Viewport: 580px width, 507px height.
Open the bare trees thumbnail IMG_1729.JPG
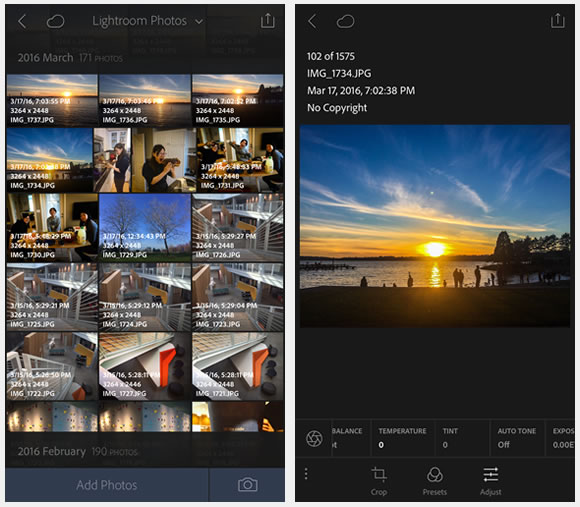click(x=145, y=227)
